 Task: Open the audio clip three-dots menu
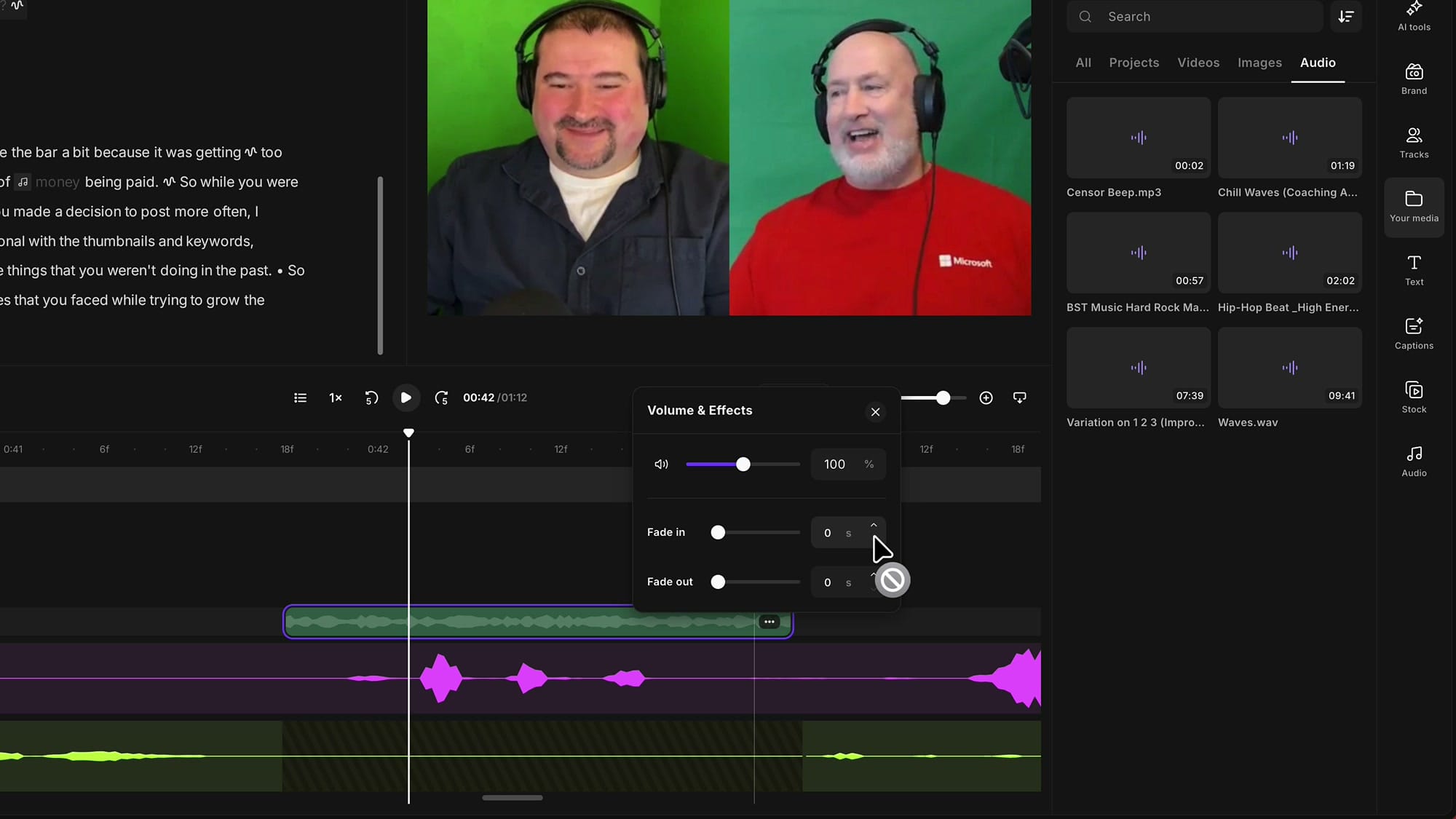point(769,622)
